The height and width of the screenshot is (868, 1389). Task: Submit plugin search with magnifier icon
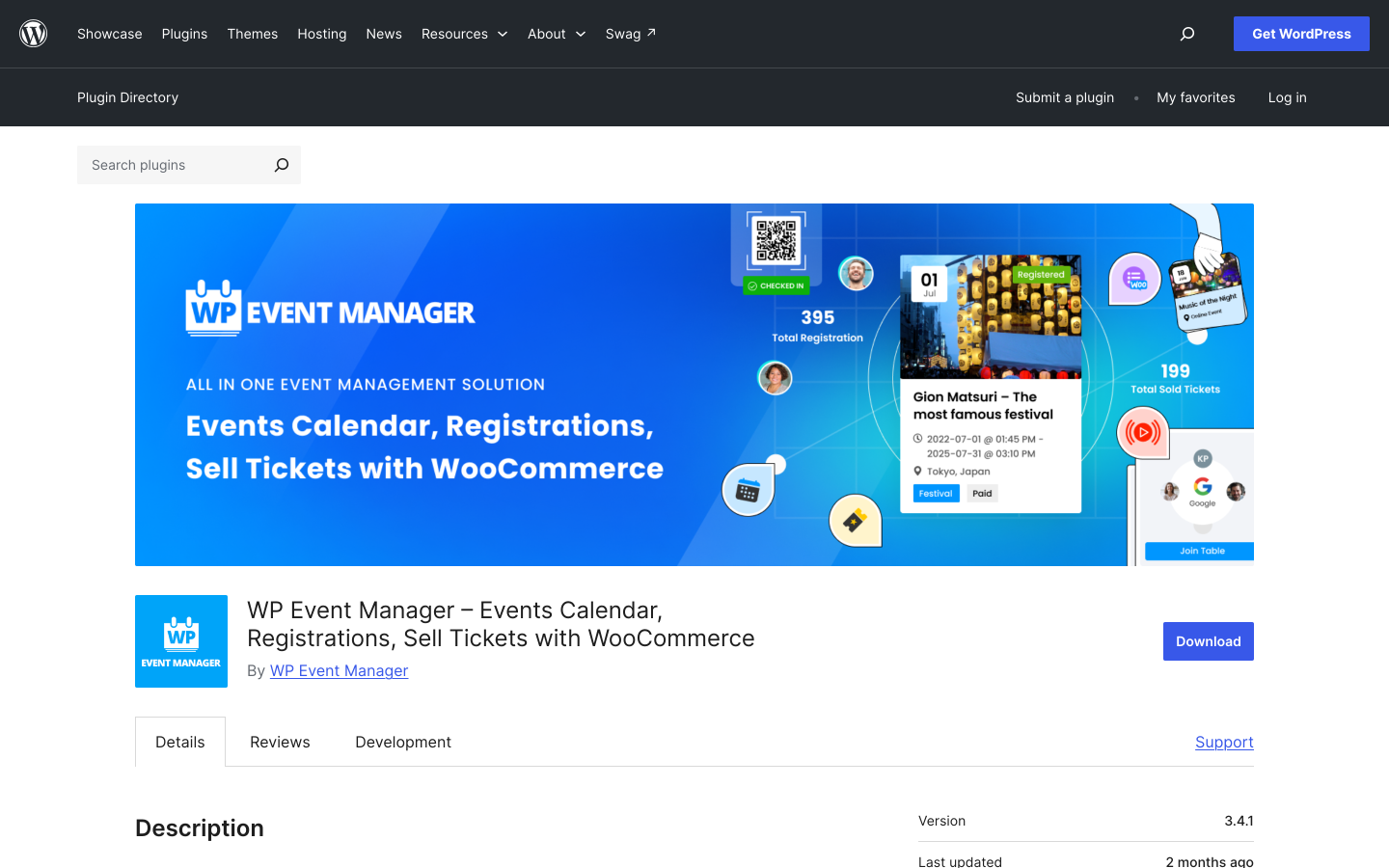click(282, 165)
